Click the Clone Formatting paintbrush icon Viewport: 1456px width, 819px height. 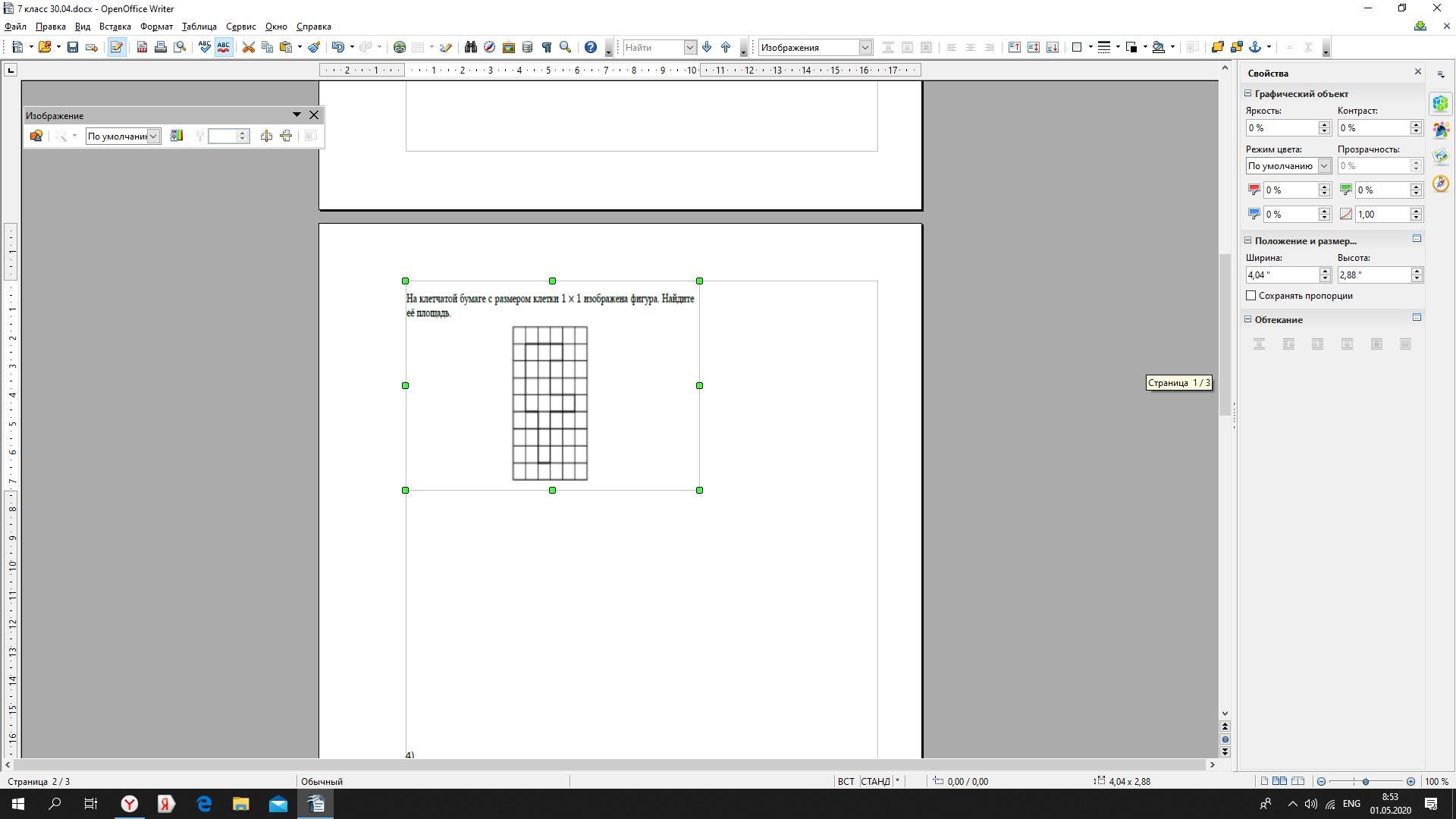[314, 47]
